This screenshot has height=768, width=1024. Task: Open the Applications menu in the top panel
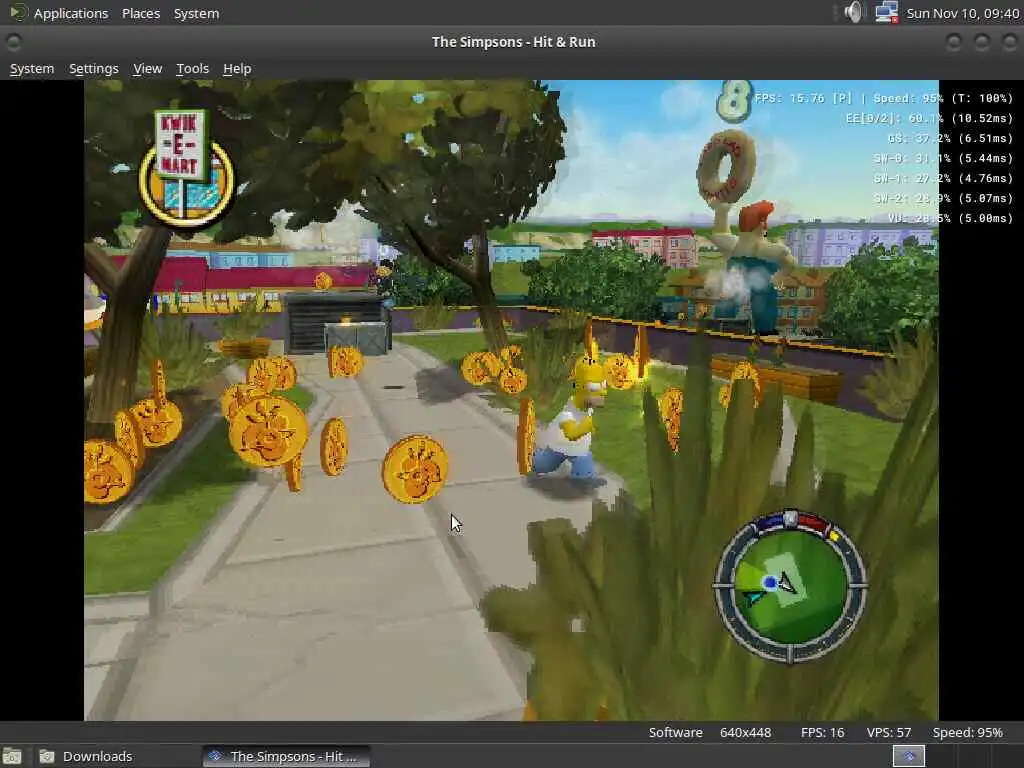coord(71,13)
